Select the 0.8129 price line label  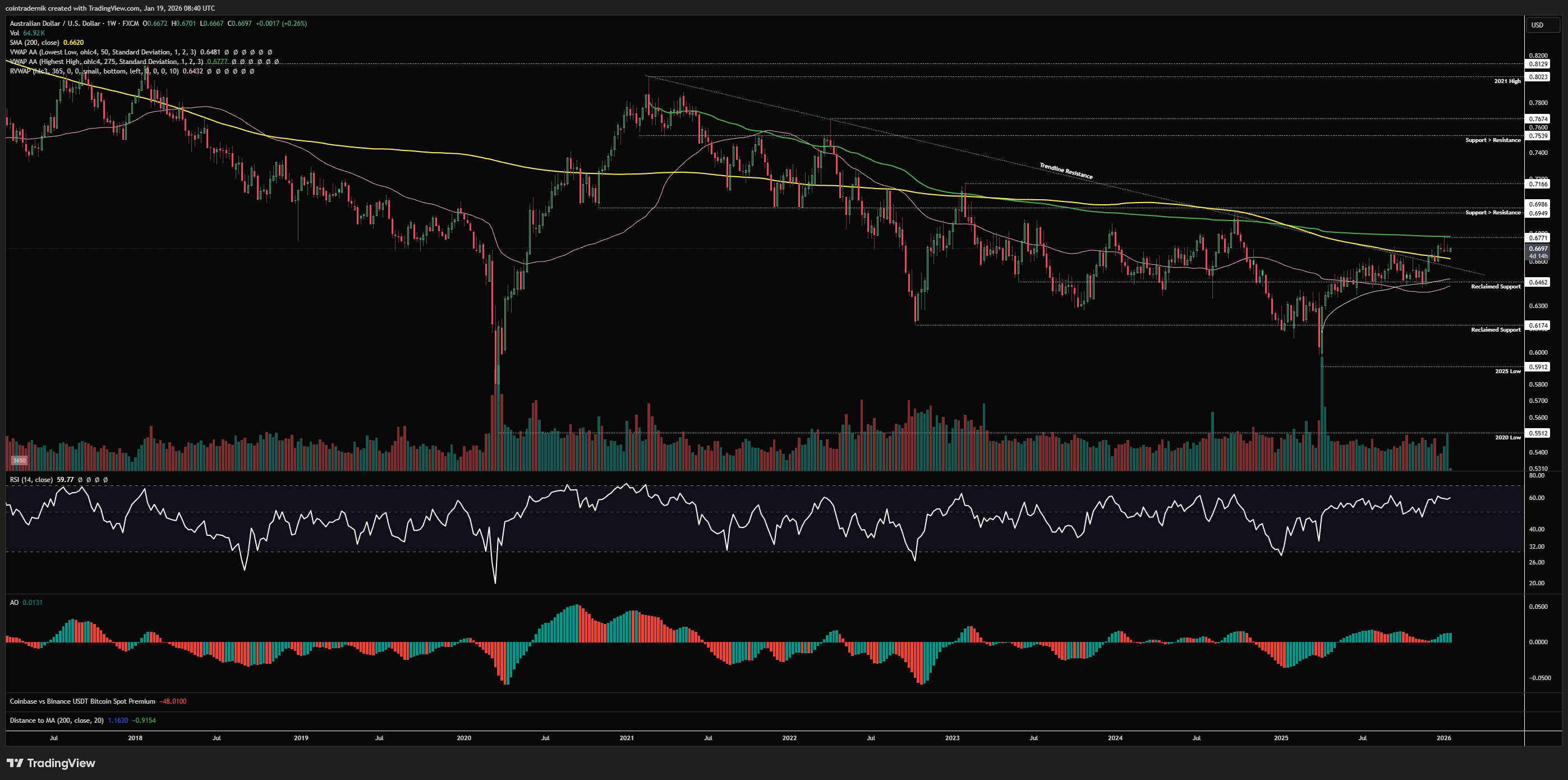coord(1538,64)
